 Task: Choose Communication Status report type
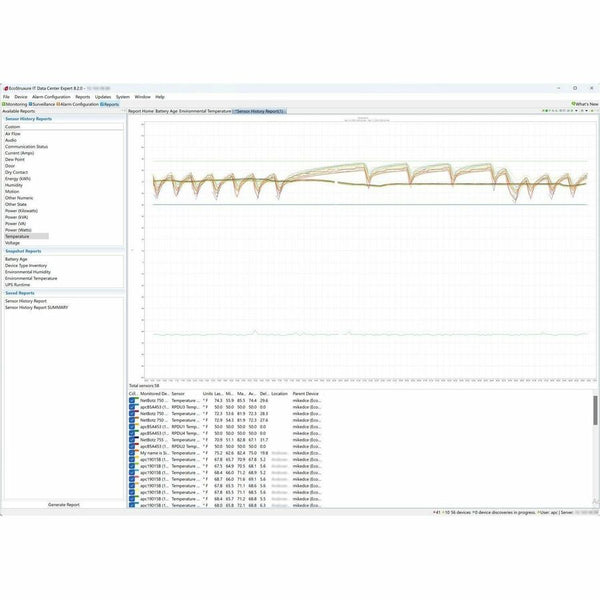click(x=26, y=147)
